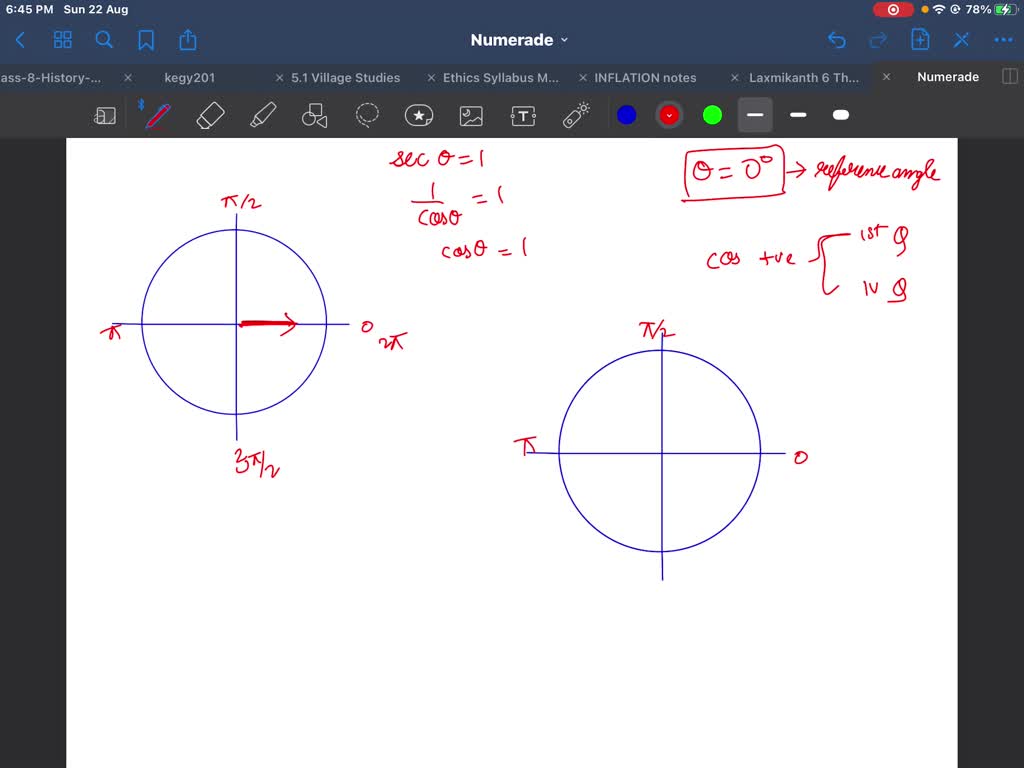Close the 5.1 Village Studies tab
The image size is (1024, 768).
point(280,78)
